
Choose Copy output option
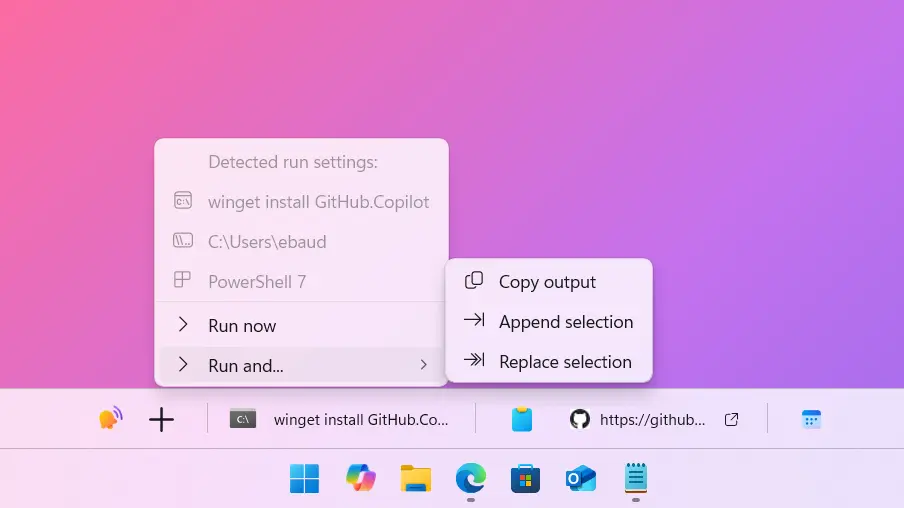point(549,282)
